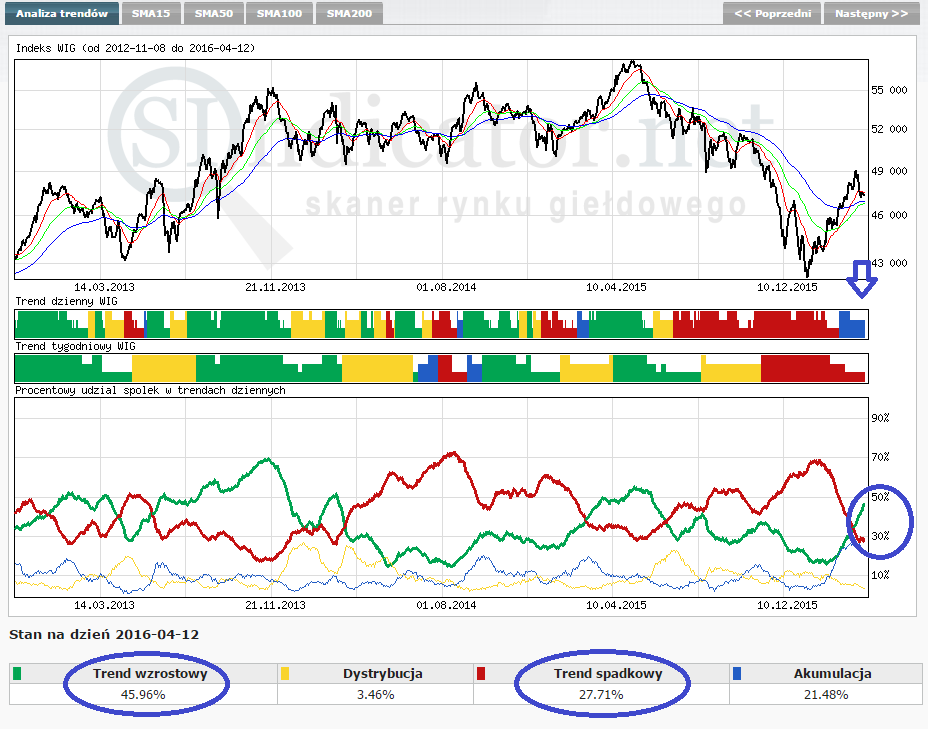Go to previous chart with << Poprzedni
The image size is (928, 729).
coord(772,13)
